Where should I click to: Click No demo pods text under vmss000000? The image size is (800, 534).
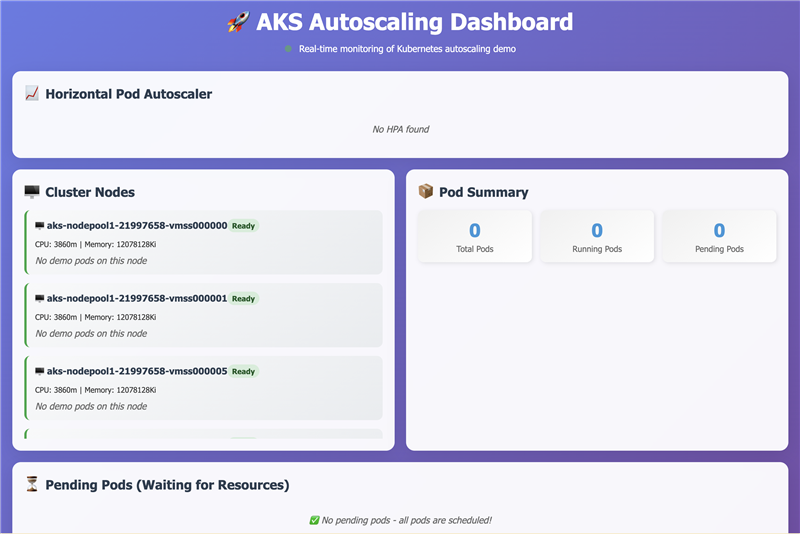click(x=91, y=261)
